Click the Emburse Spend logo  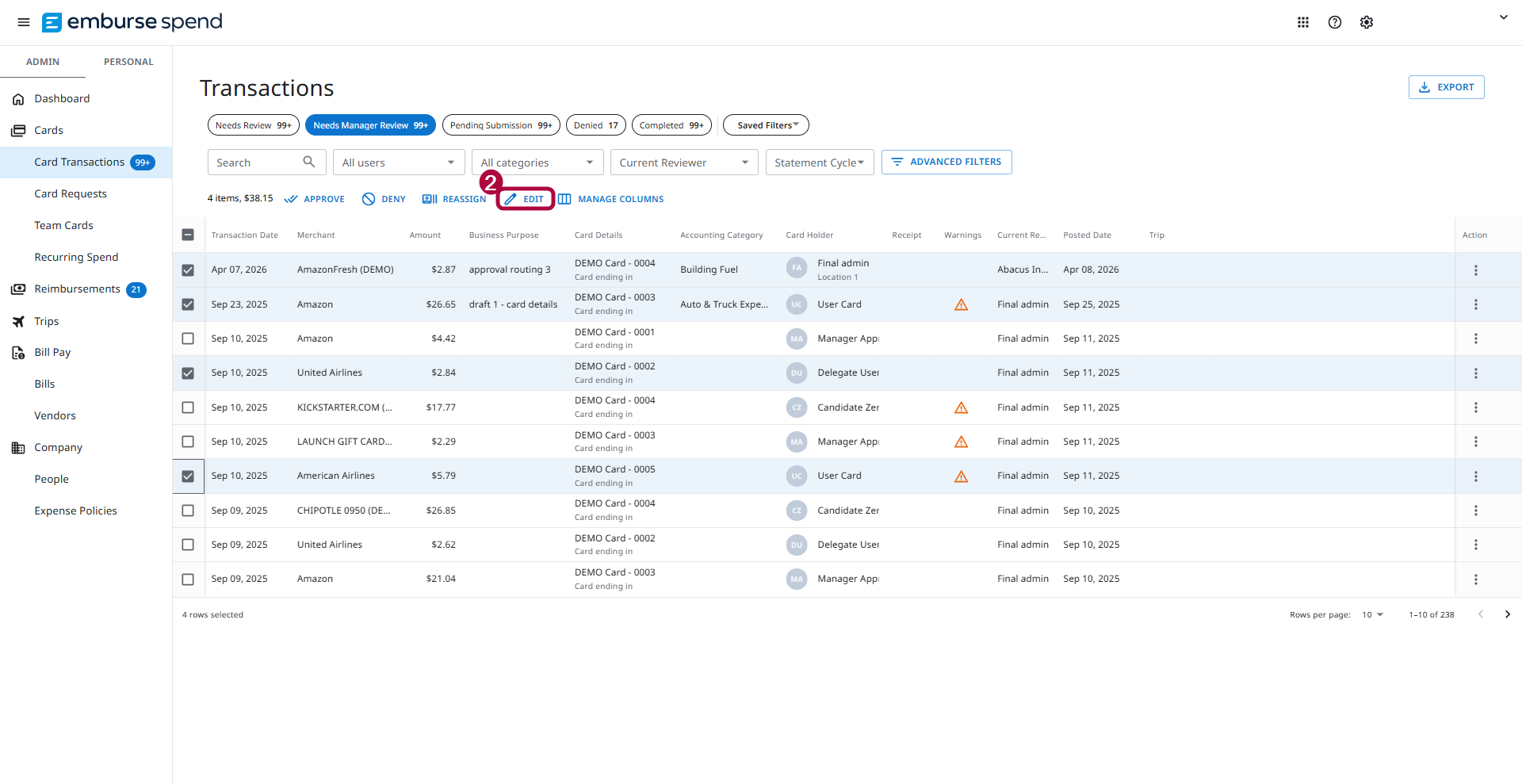[x=132, y=22]
